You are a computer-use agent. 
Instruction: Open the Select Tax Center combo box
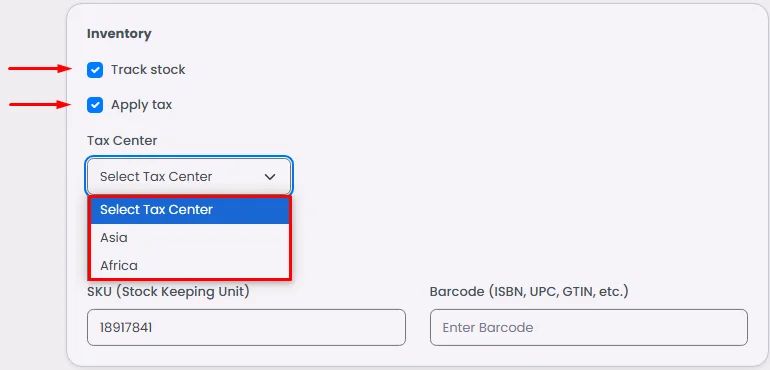pos(189,176)
